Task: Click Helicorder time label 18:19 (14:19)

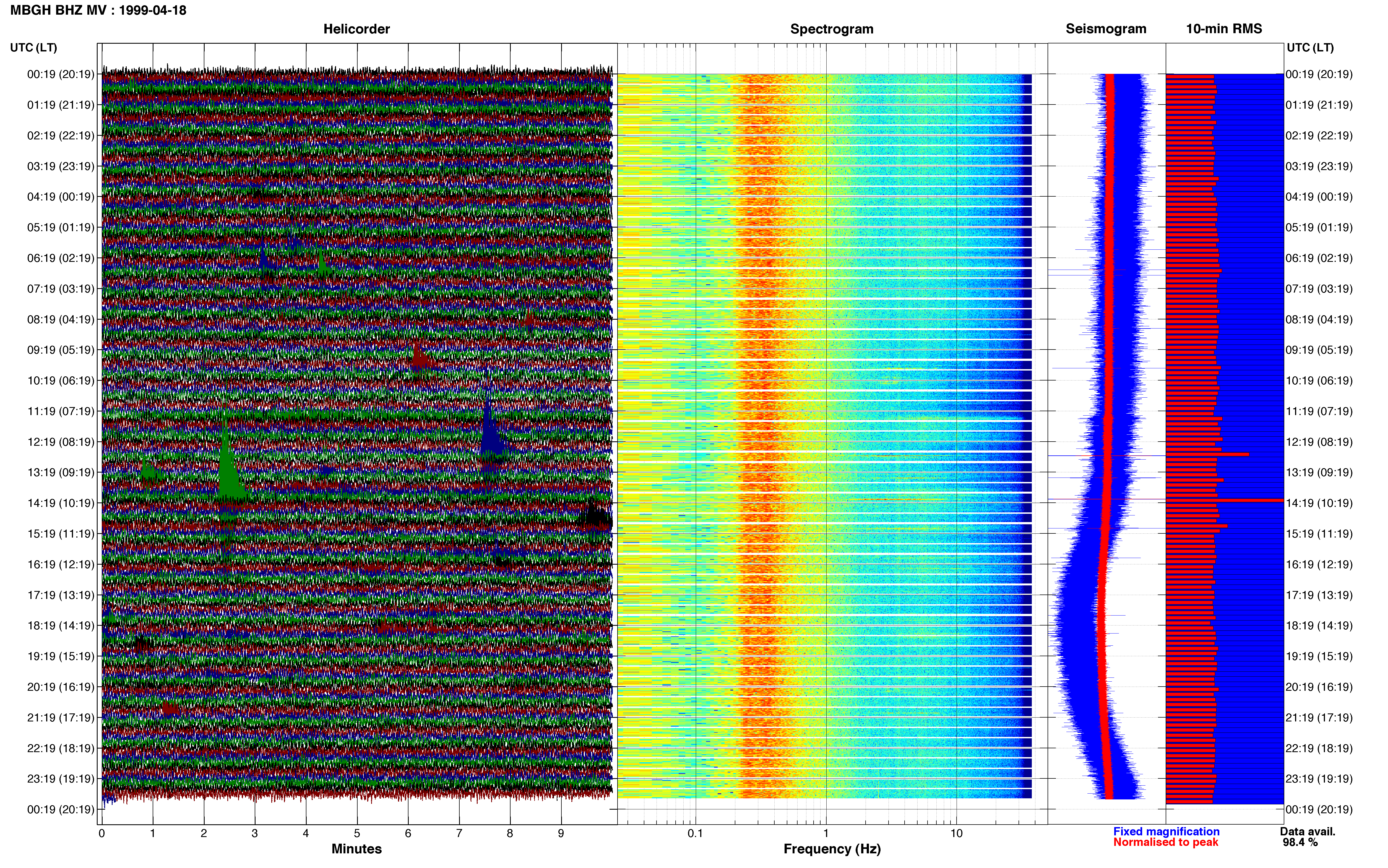Action: click(61, 626)
